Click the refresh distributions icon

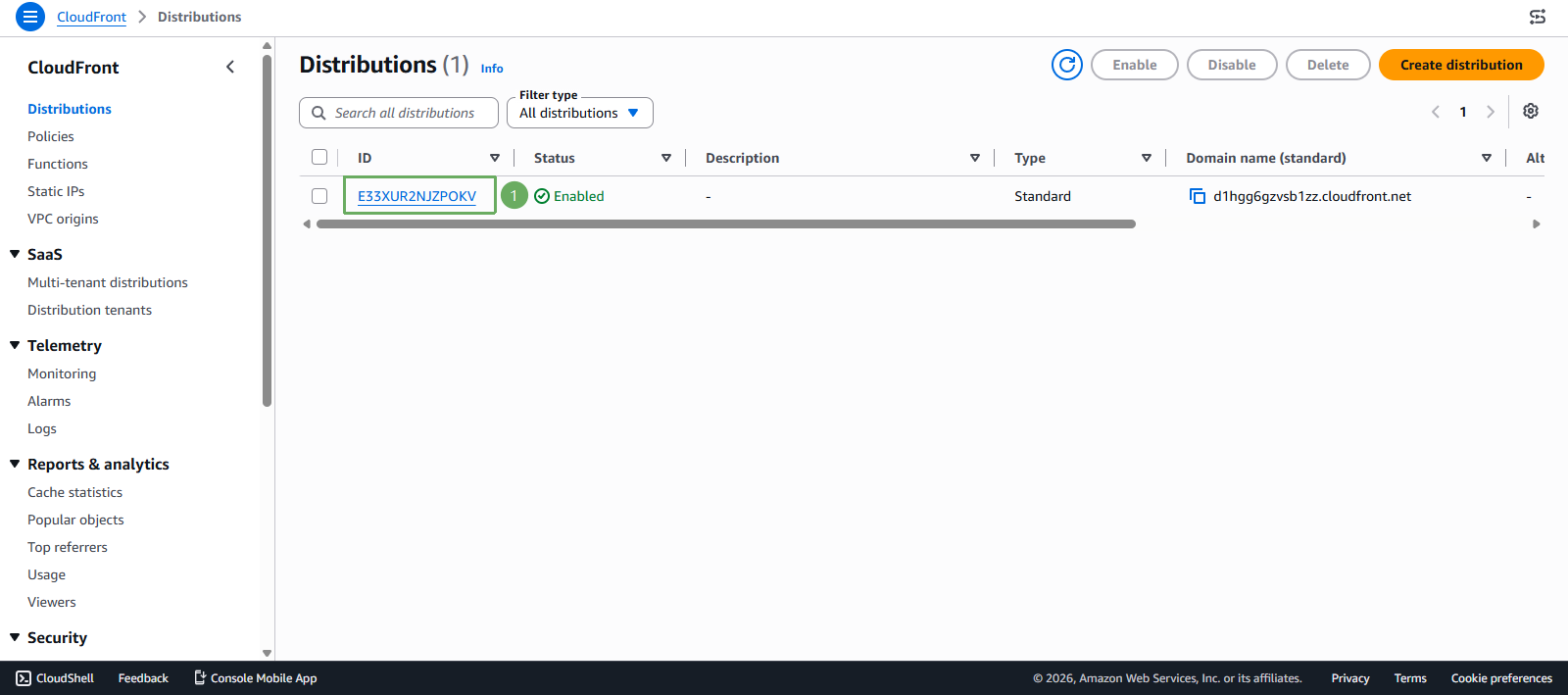1067,65
